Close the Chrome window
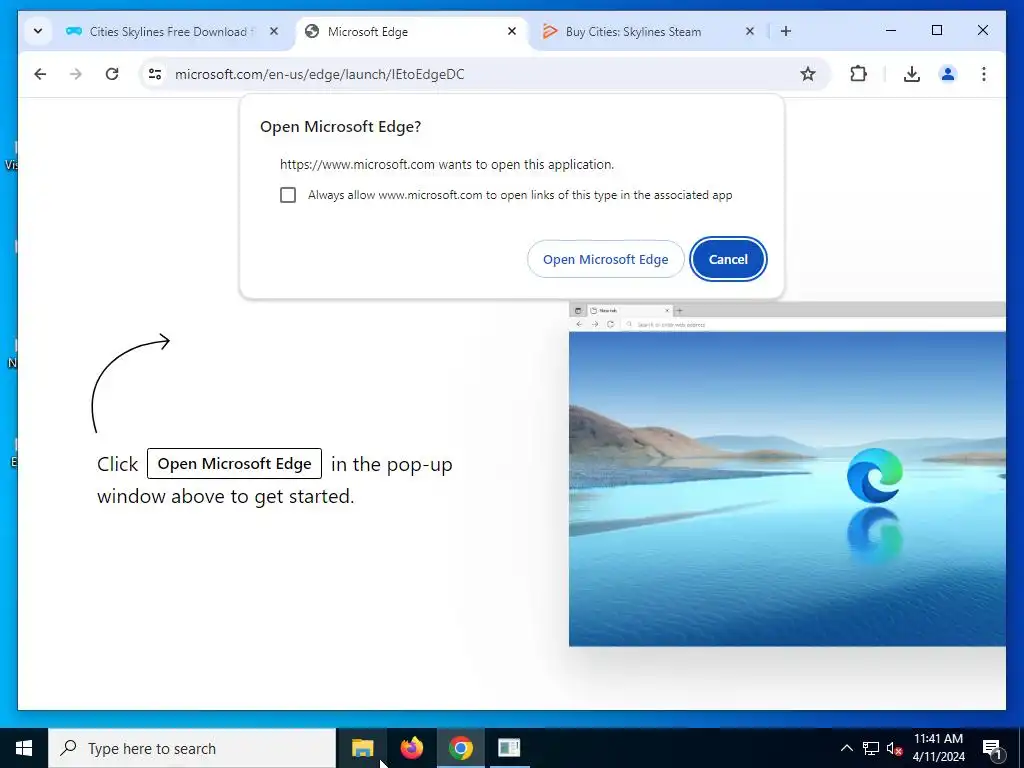 point(982,31)
